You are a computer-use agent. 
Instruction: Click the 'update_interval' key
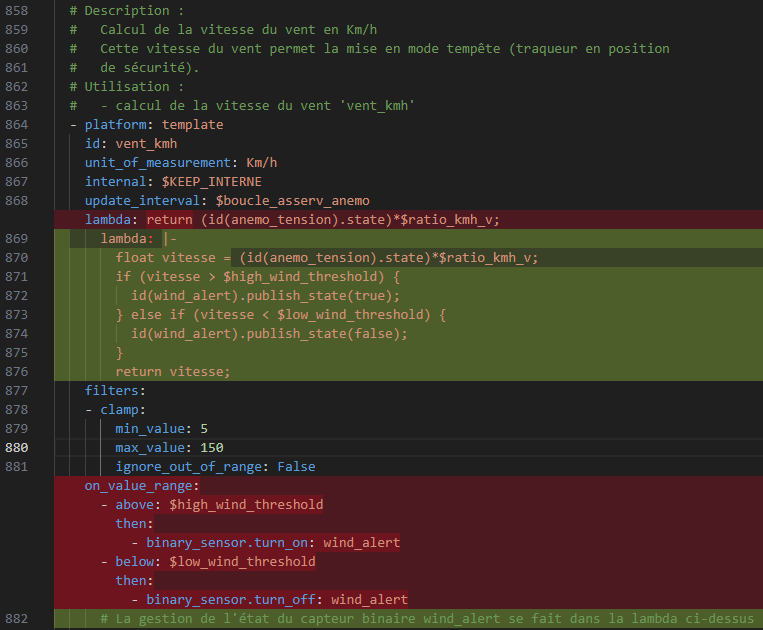[142, 200]
